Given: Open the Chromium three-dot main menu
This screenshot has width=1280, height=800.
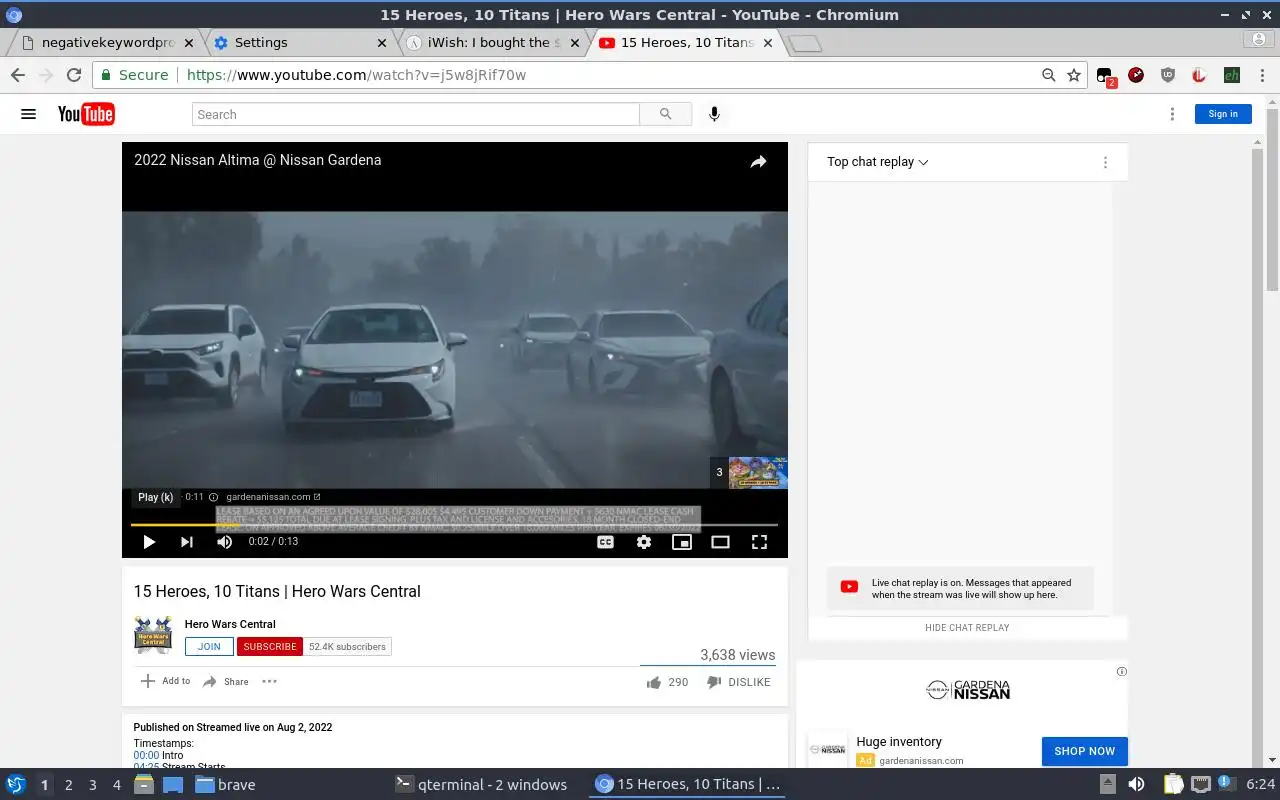Looking at the screenshot, I should click(x=1262, y=75).
